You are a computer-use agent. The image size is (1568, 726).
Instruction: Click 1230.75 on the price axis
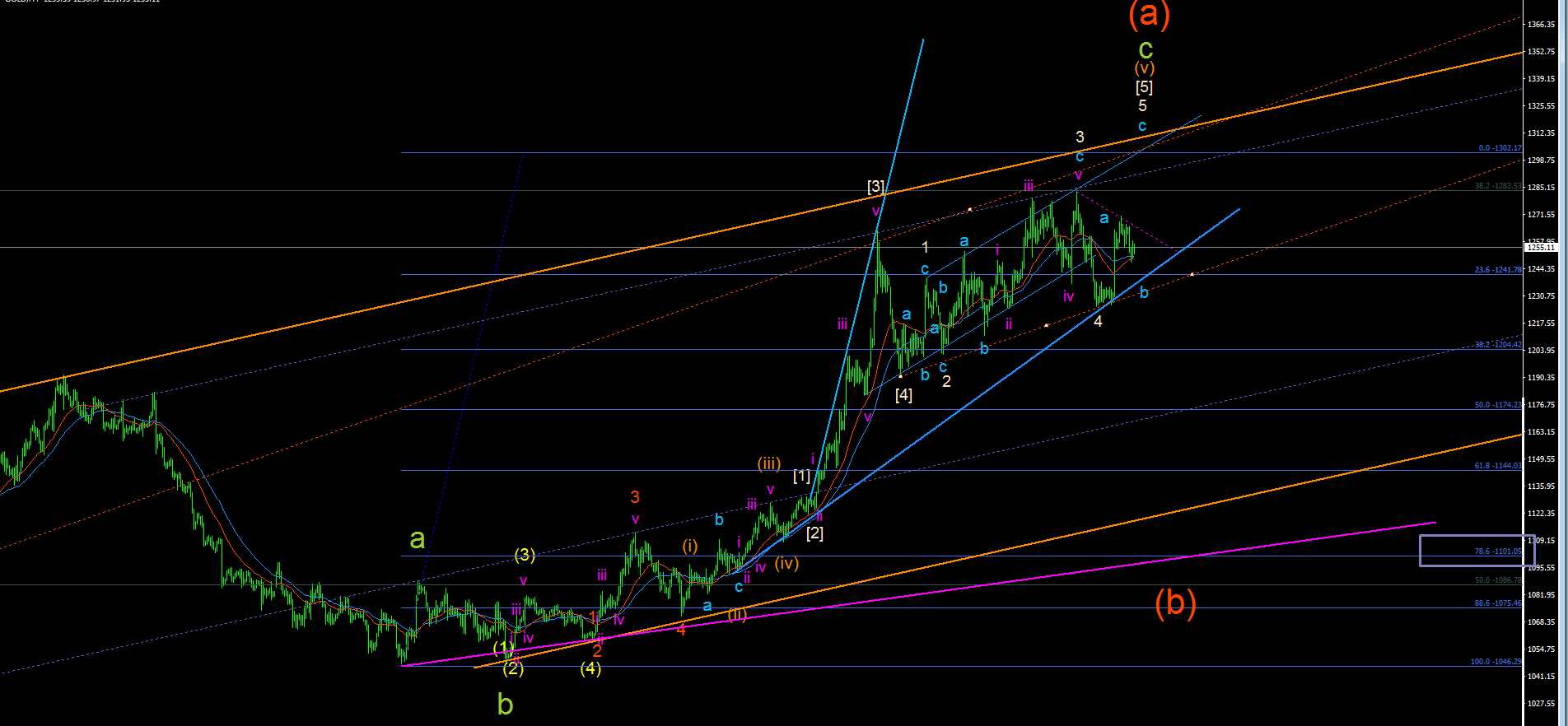click(x=1541, y=296)
